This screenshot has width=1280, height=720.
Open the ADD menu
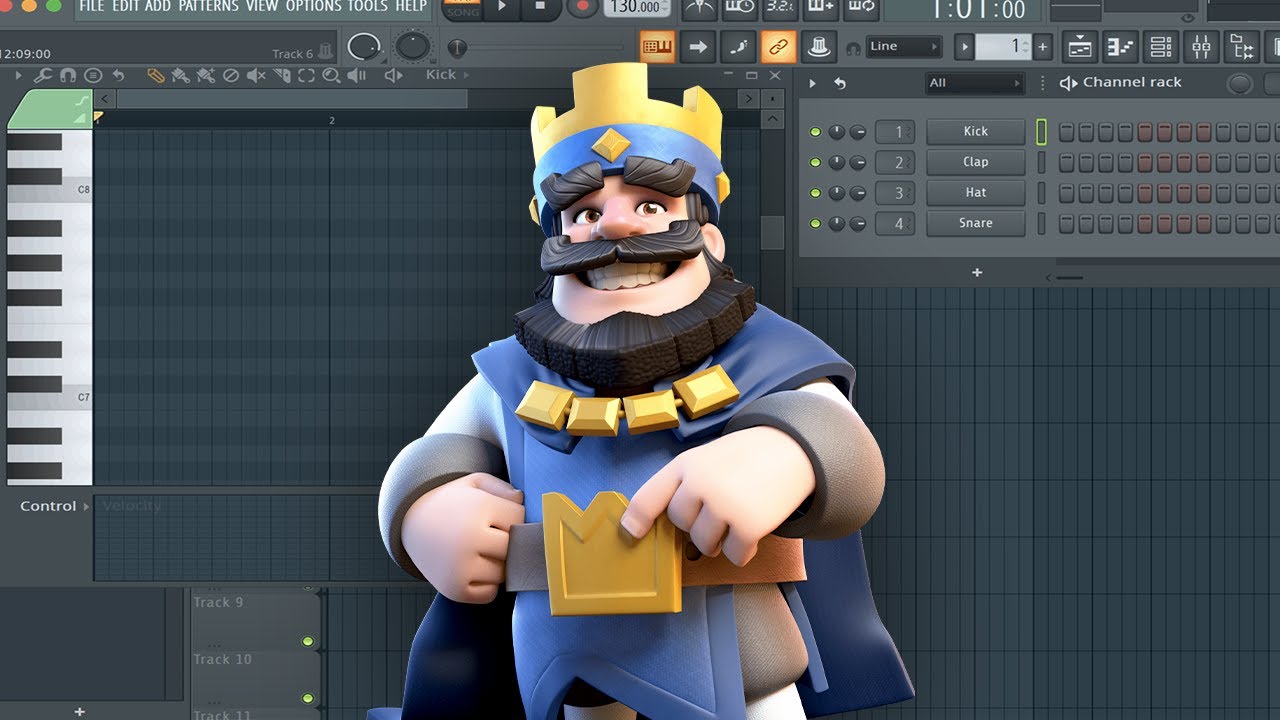click(x=157, y=6)
